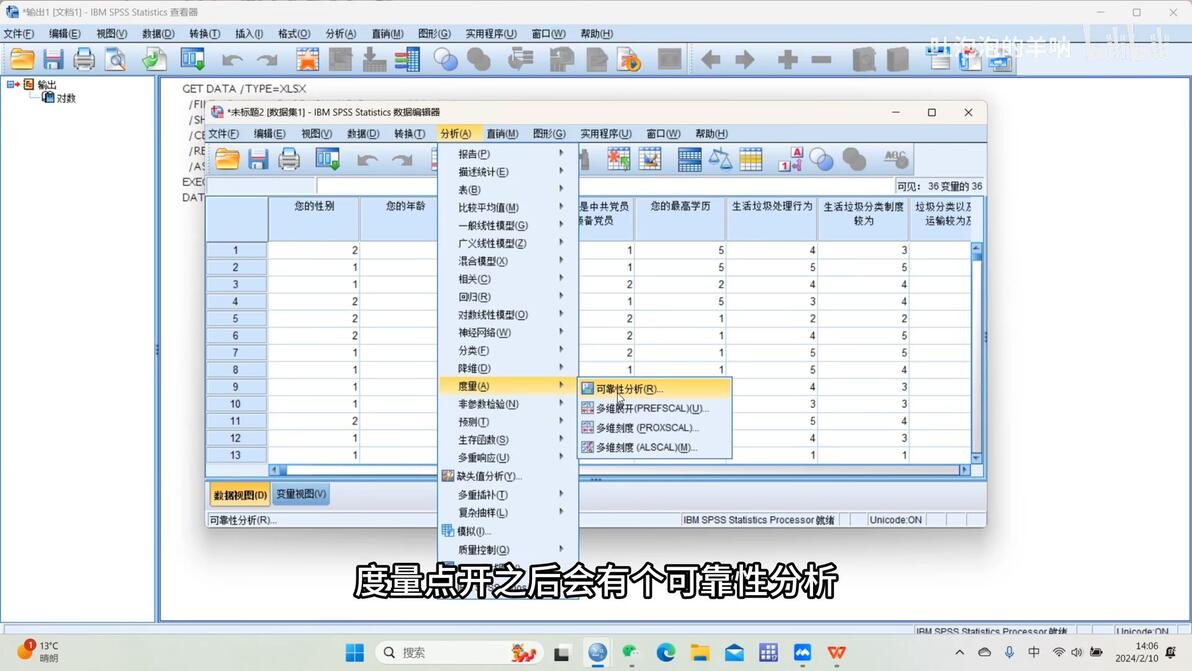Expand 比较平均值(M) submenu

tap(508, 207)
